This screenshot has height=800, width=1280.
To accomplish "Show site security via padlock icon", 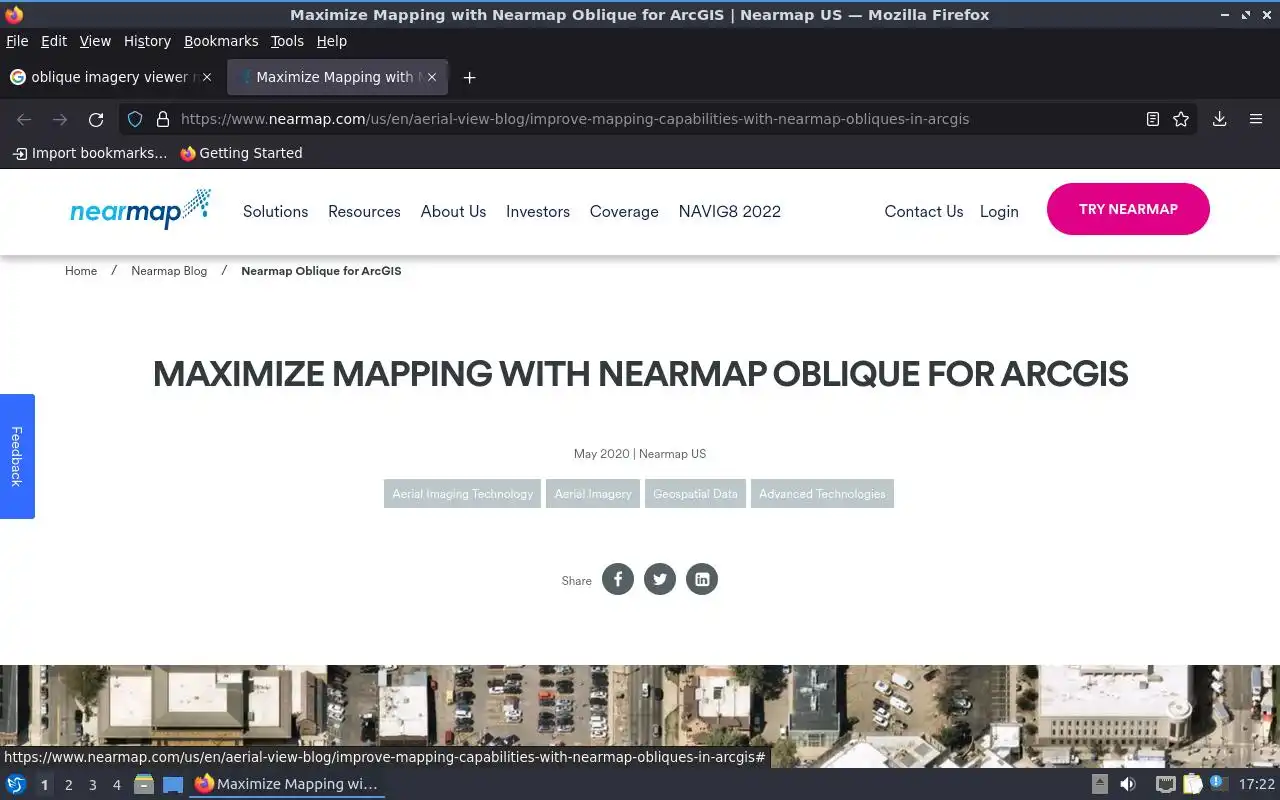I will tap(162, 119).
